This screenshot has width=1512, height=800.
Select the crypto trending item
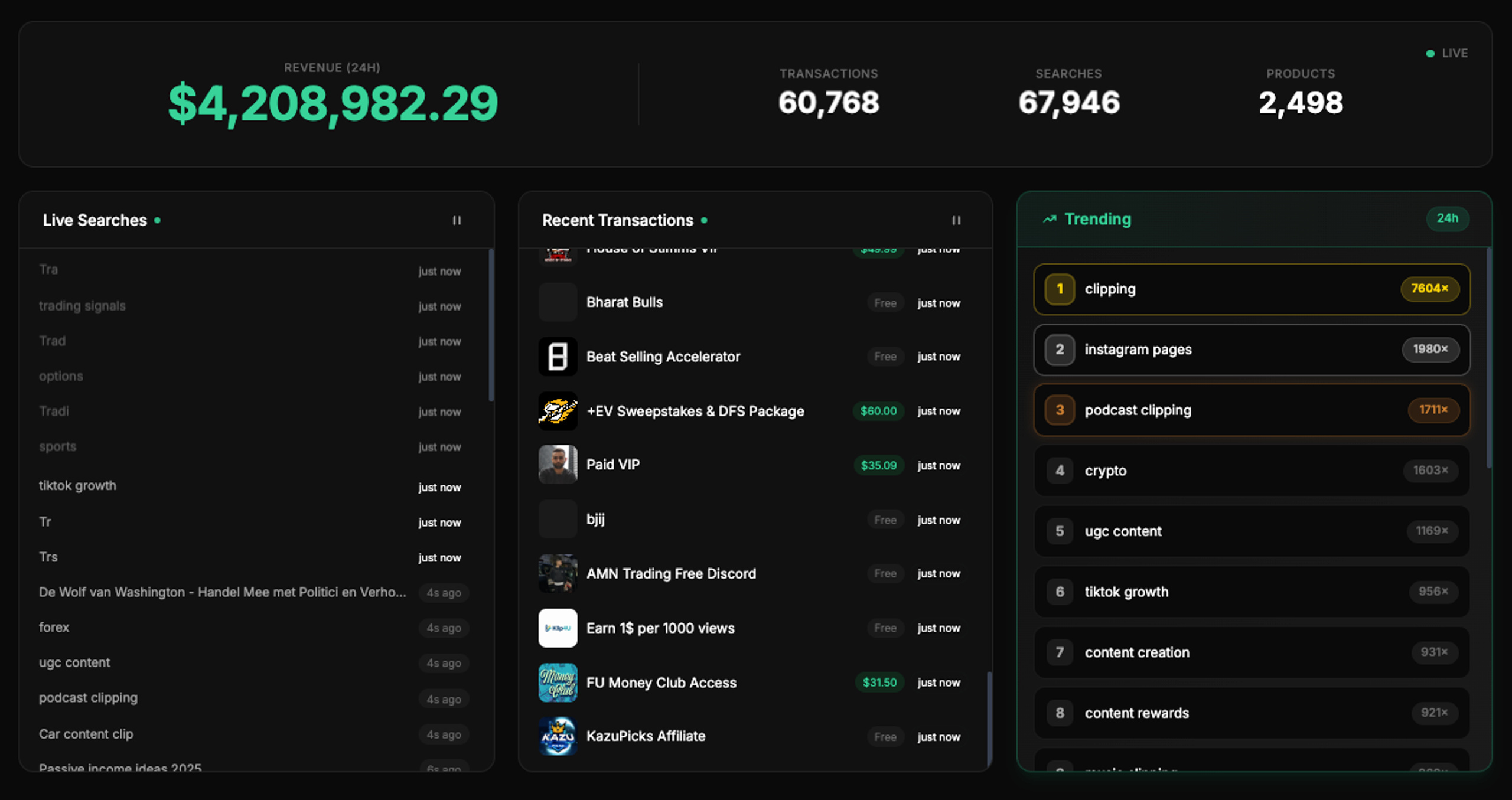1252,471
